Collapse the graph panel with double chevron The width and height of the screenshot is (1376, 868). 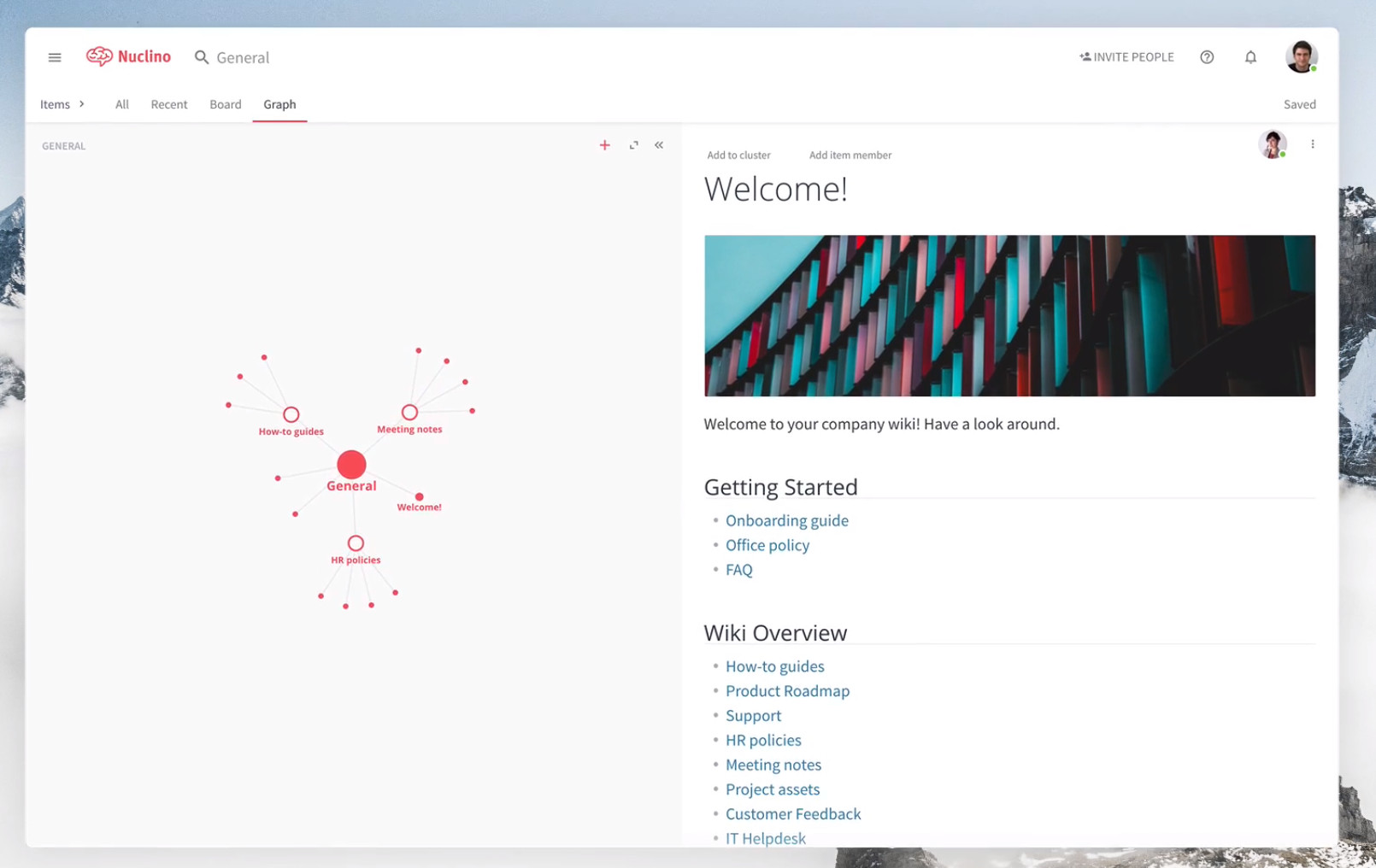pyautogui.click(x=659, y=145)
